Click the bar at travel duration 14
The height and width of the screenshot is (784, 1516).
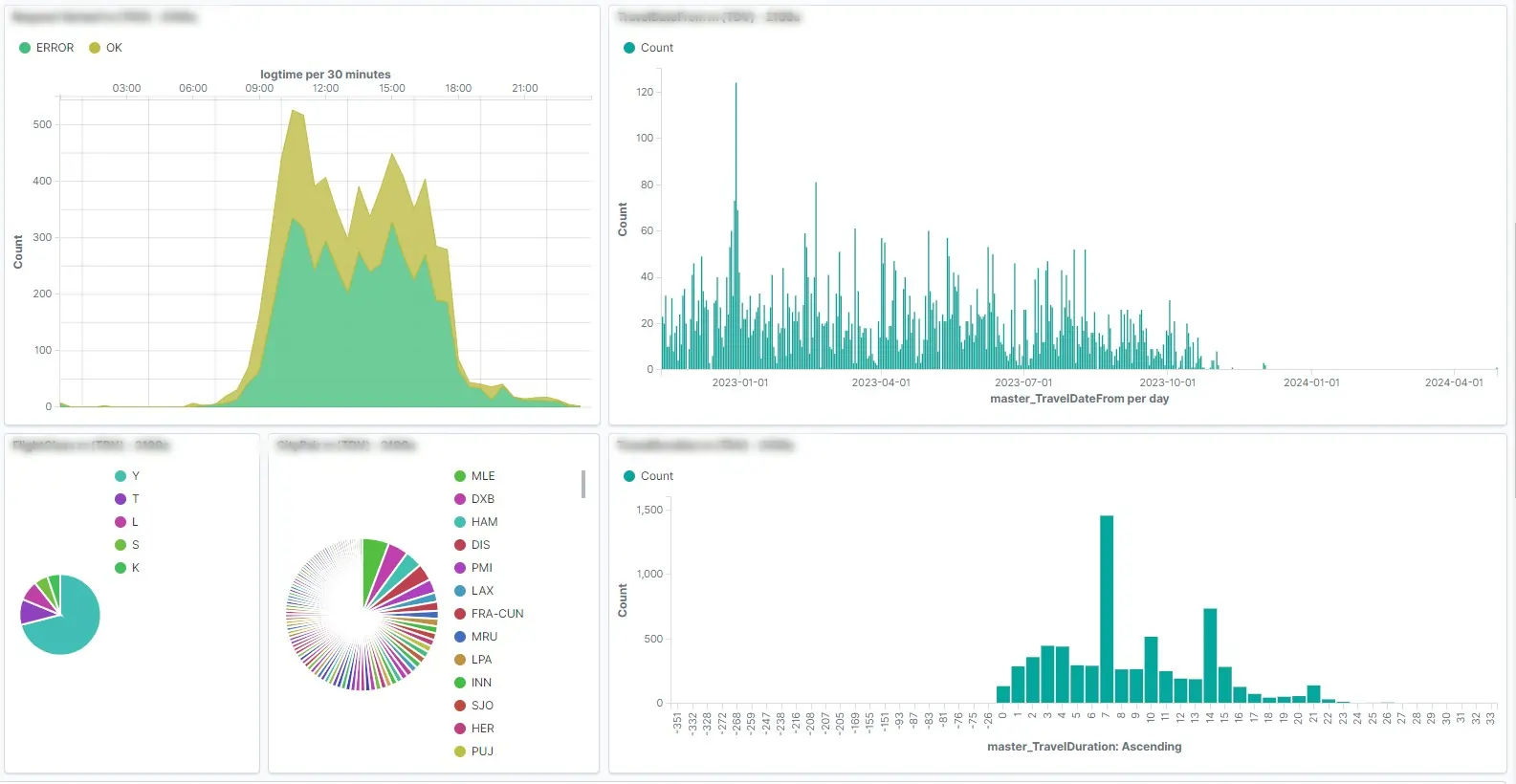point(1210,656)
